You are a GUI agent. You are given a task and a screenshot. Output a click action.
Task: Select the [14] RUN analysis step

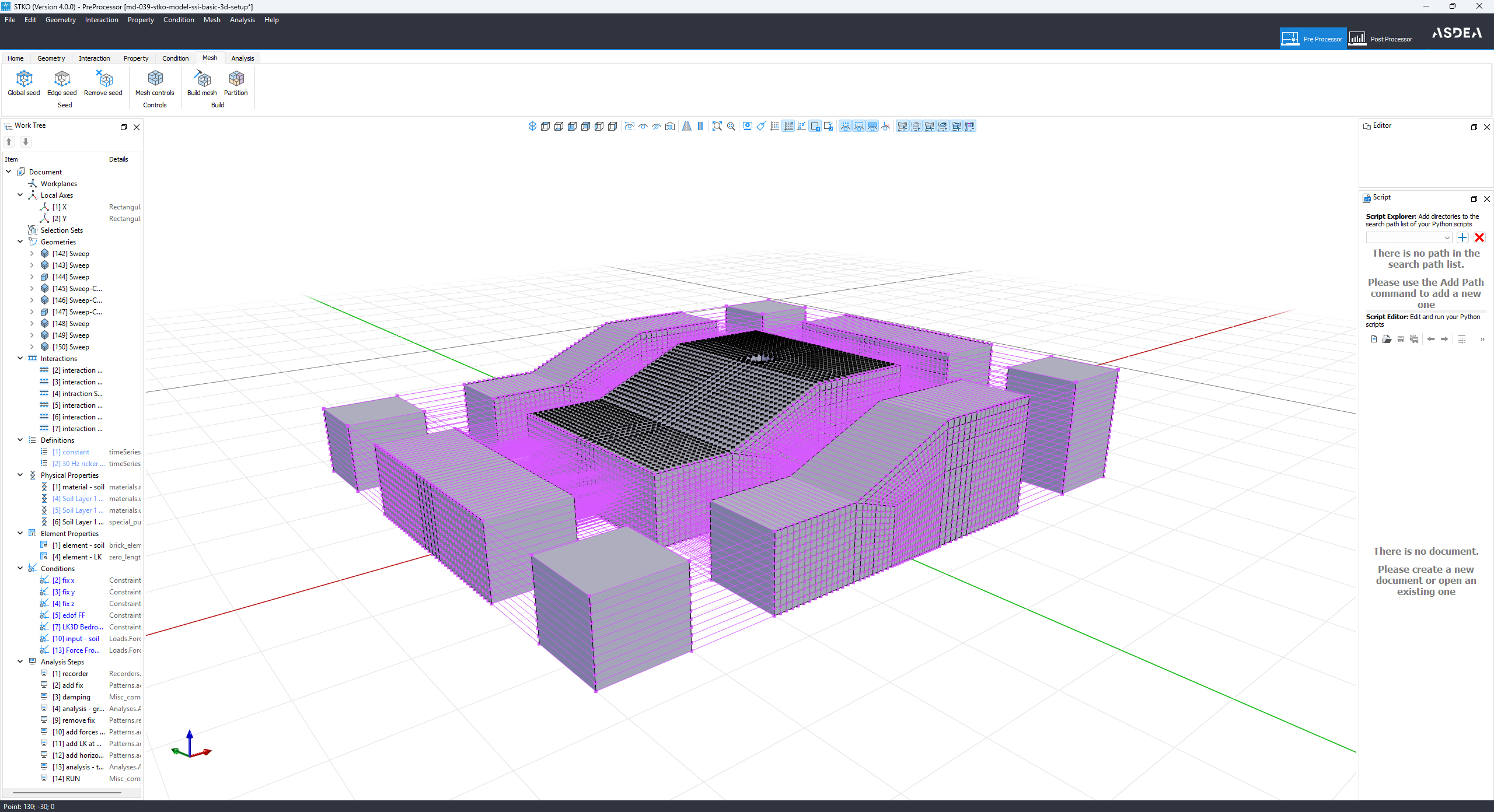[66, 778]
